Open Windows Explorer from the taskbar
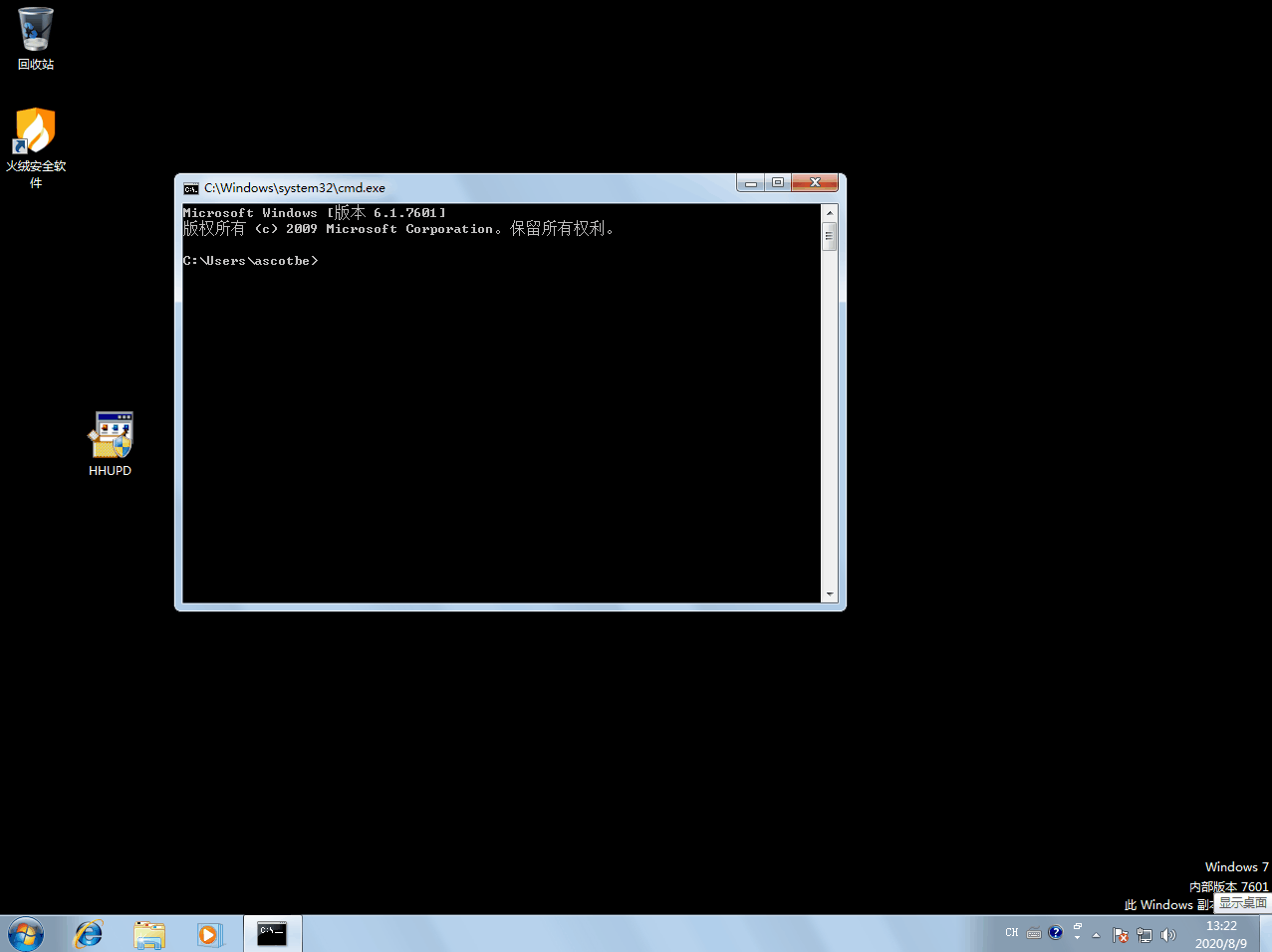Screen dimensions: 1272x952 point(149,934)
